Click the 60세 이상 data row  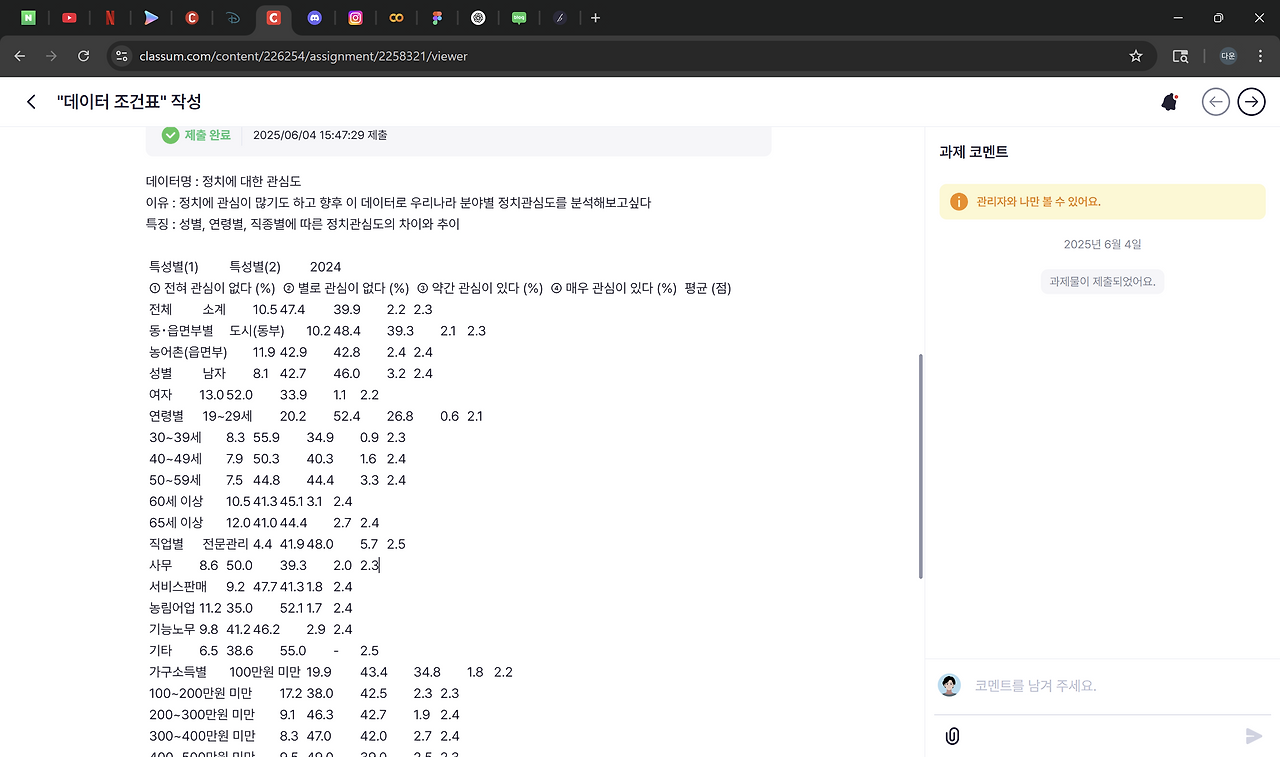point(251,501)
